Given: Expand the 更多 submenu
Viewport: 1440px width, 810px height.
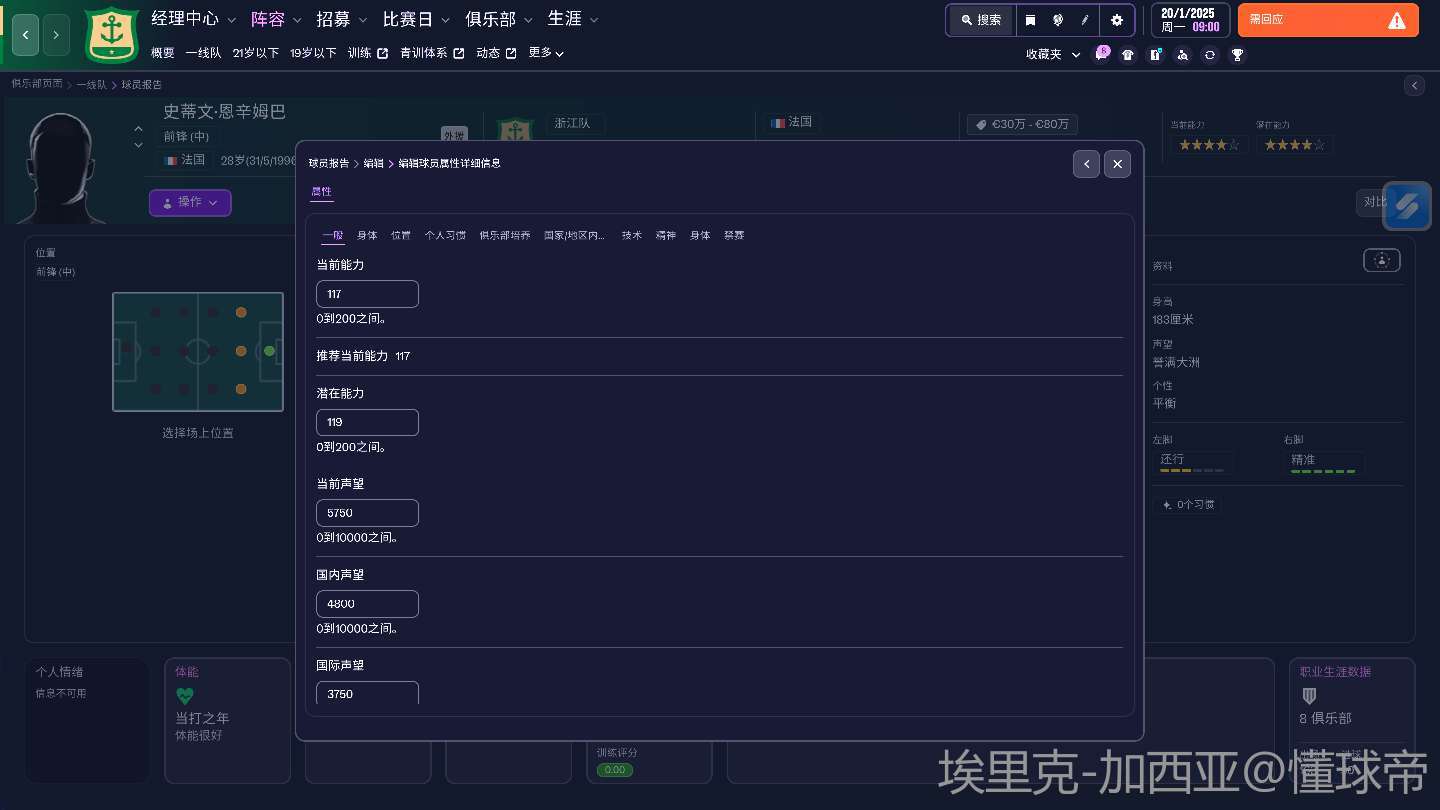Looking at the screenshot, I should pyautogui.click(x=546, y=53).
